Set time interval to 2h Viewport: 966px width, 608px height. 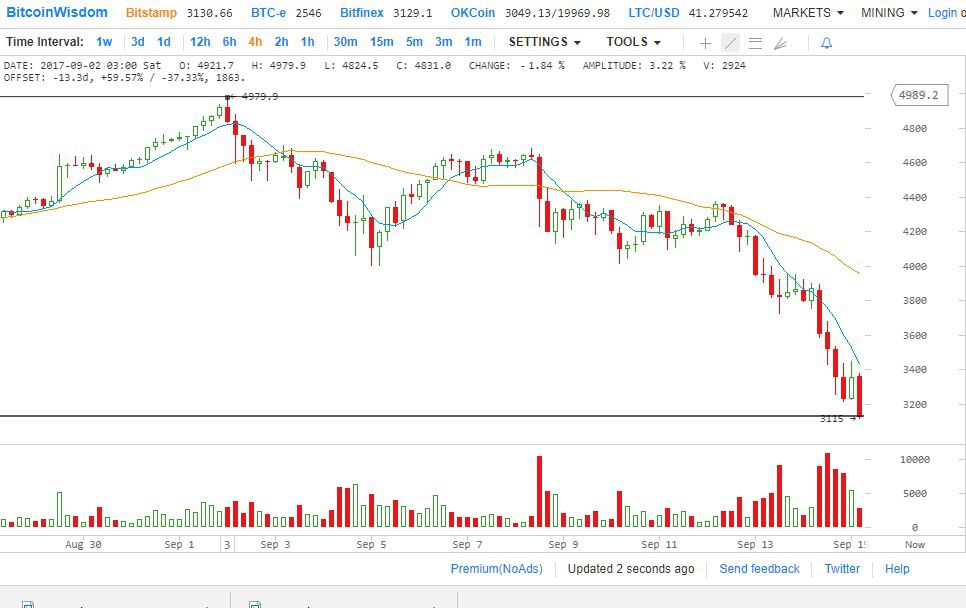point(282,42)
